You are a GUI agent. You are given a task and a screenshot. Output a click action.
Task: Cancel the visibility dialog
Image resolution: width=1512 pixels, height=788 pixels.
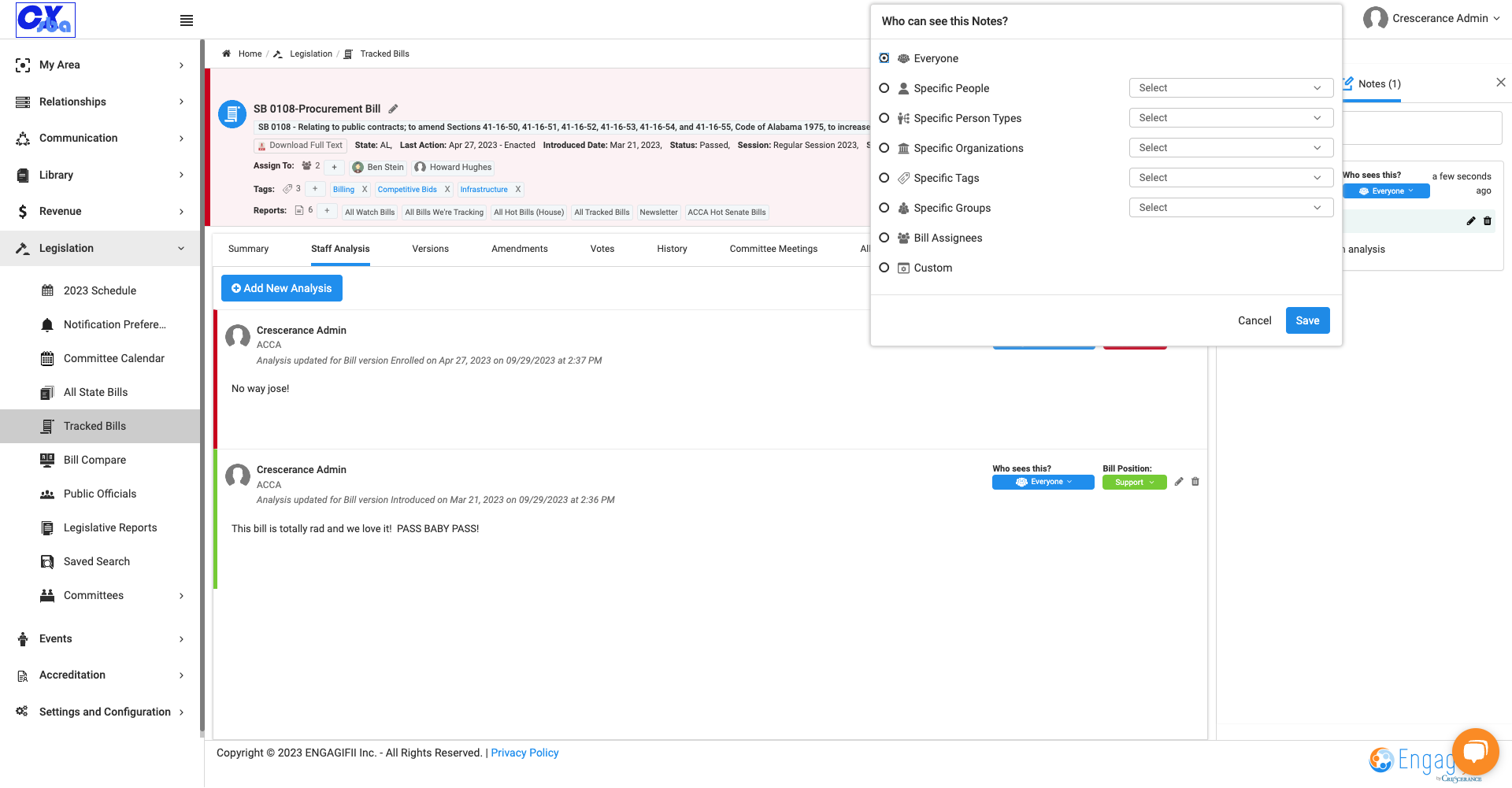1254,320
